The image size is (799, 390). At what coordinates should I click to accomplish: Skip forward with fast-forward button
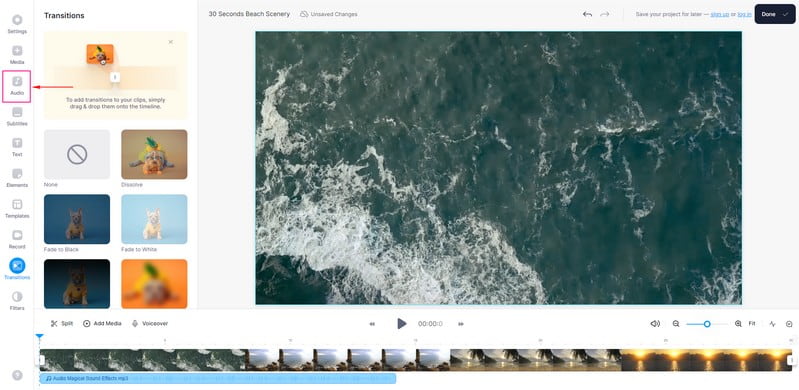[461, 324]
